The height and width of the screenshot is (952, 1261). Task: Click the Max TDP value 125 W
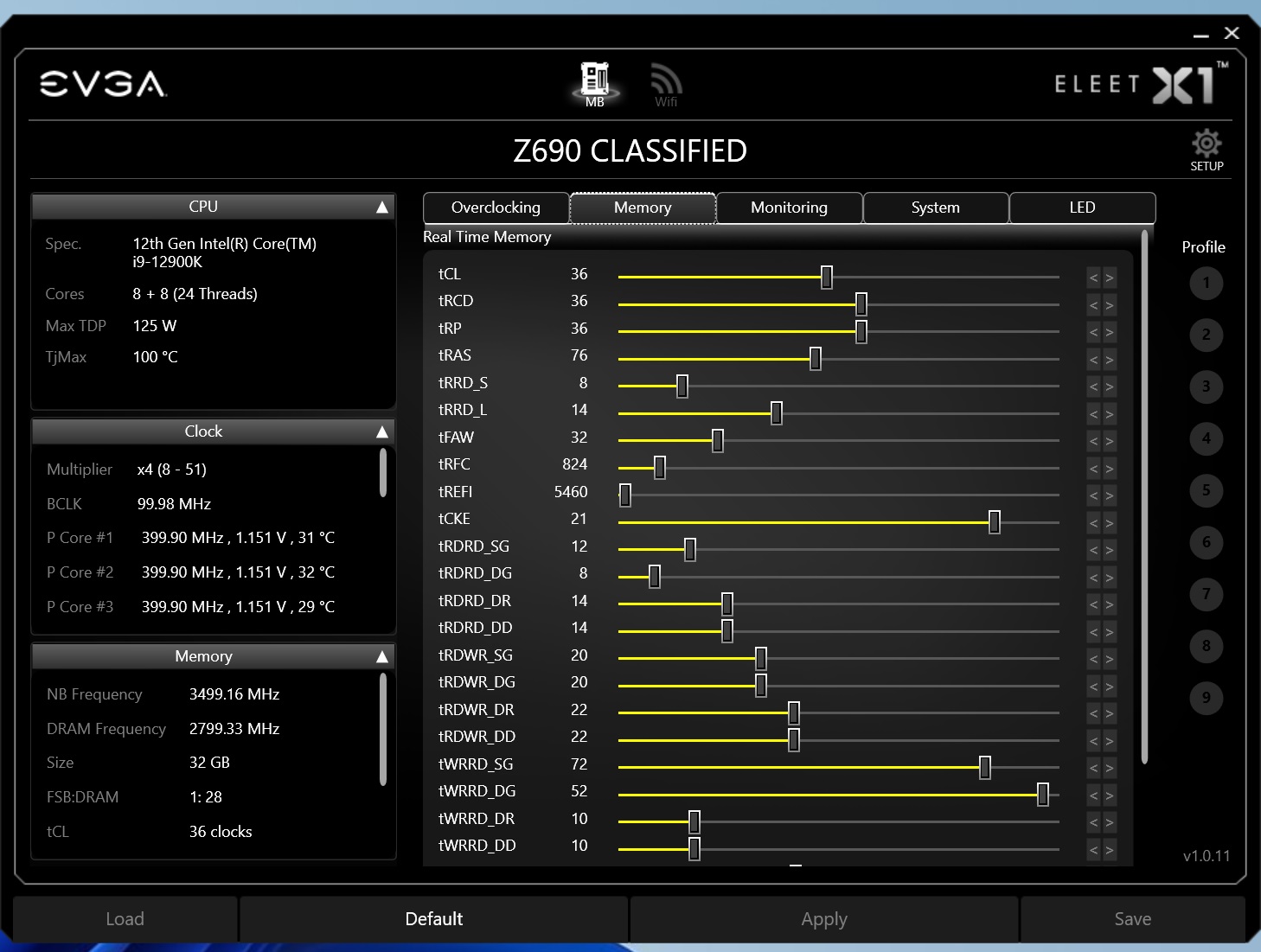155,326
